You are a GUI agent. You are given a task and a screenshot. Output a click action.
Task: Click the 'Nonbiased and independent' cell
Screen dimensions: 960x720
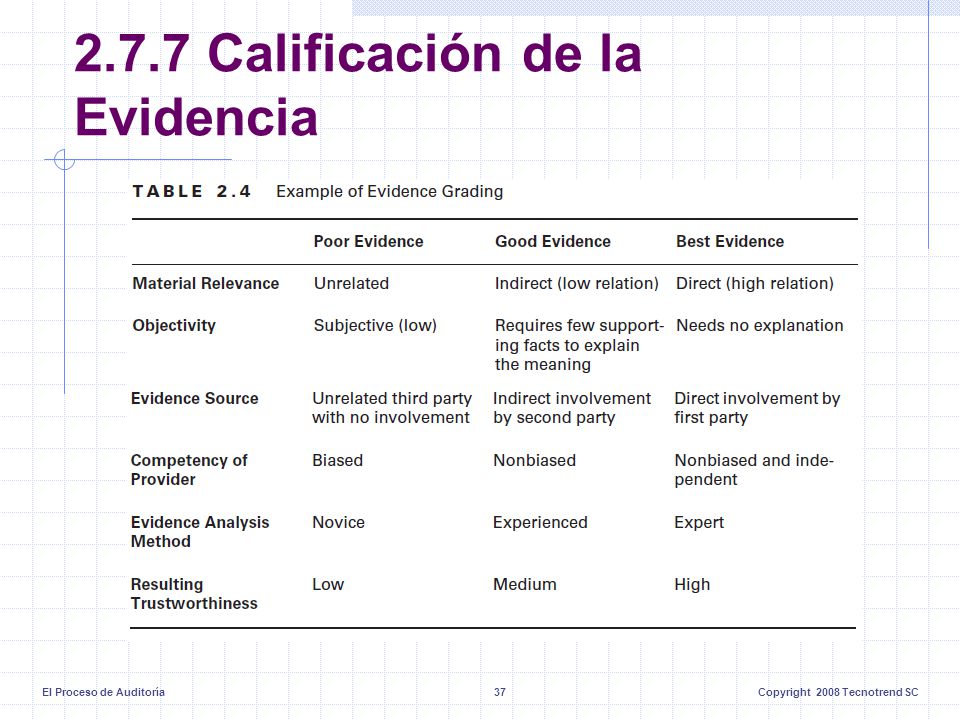click(x=754, y=470)
